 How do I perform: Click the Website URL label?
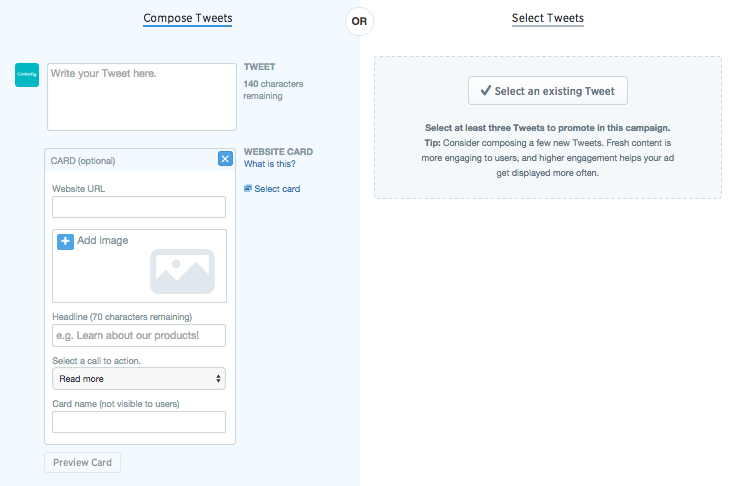[79, 189]
